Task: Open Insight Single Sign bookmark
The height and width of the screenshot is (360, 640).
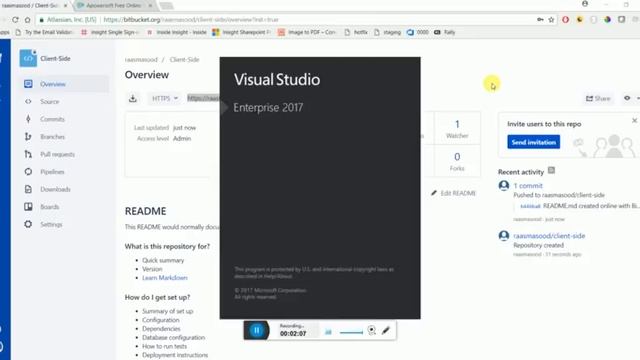Action: [110, 32]
